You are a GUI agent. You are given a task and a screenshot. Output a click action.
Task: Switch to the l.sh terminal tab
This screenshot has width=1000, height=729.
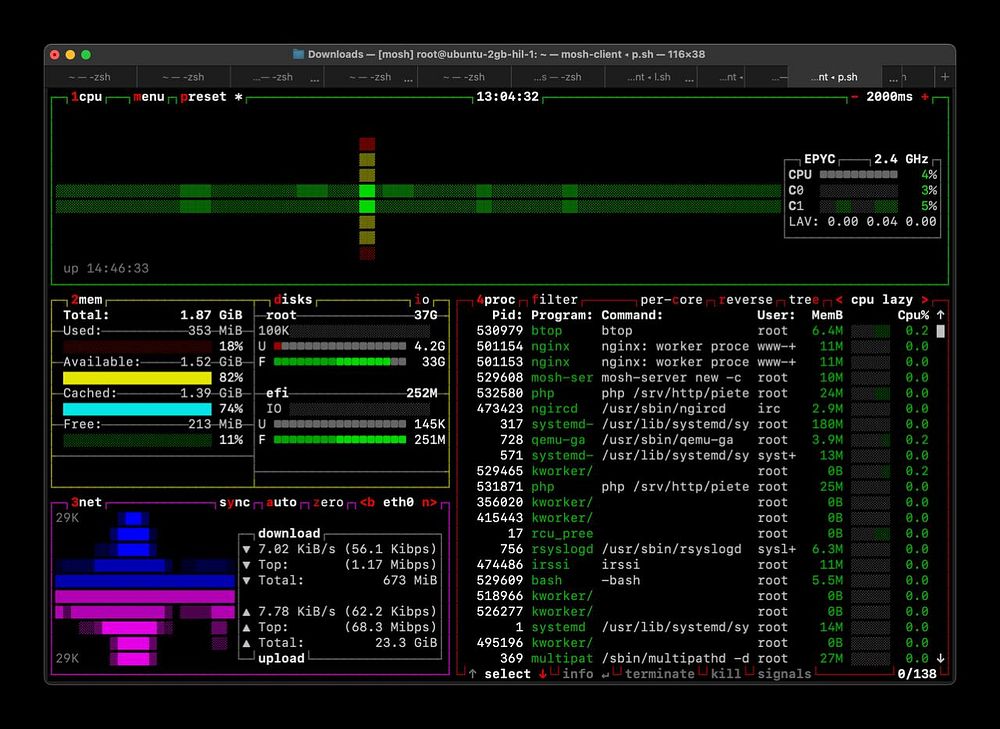coord(649,77)
